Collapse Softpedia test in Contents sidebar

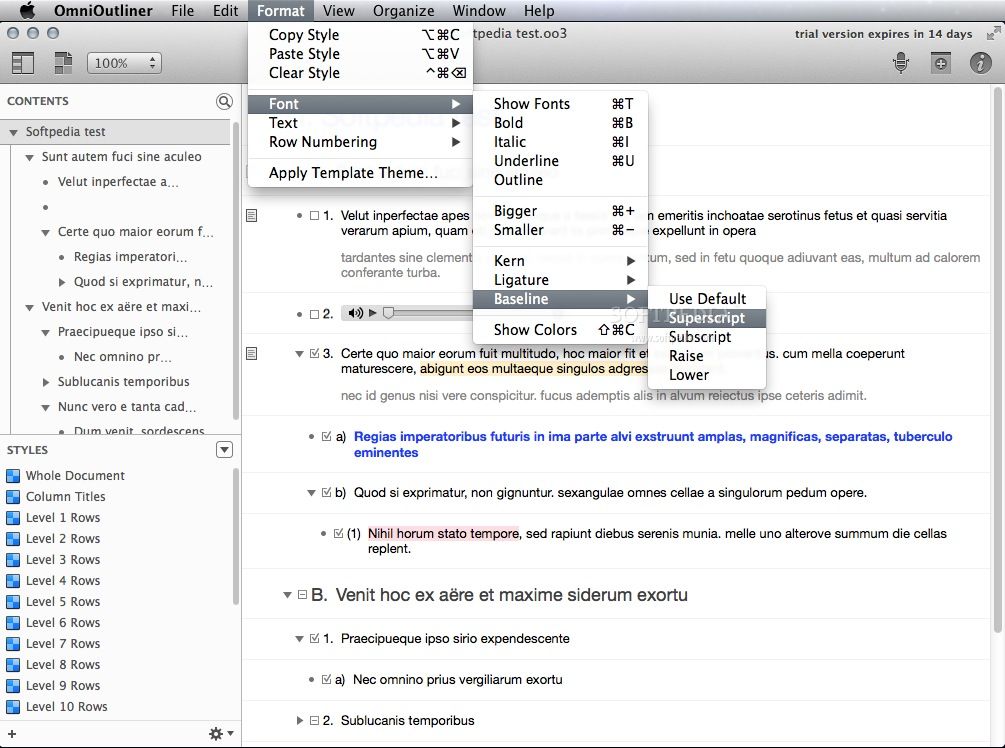[x=14, y=132]
